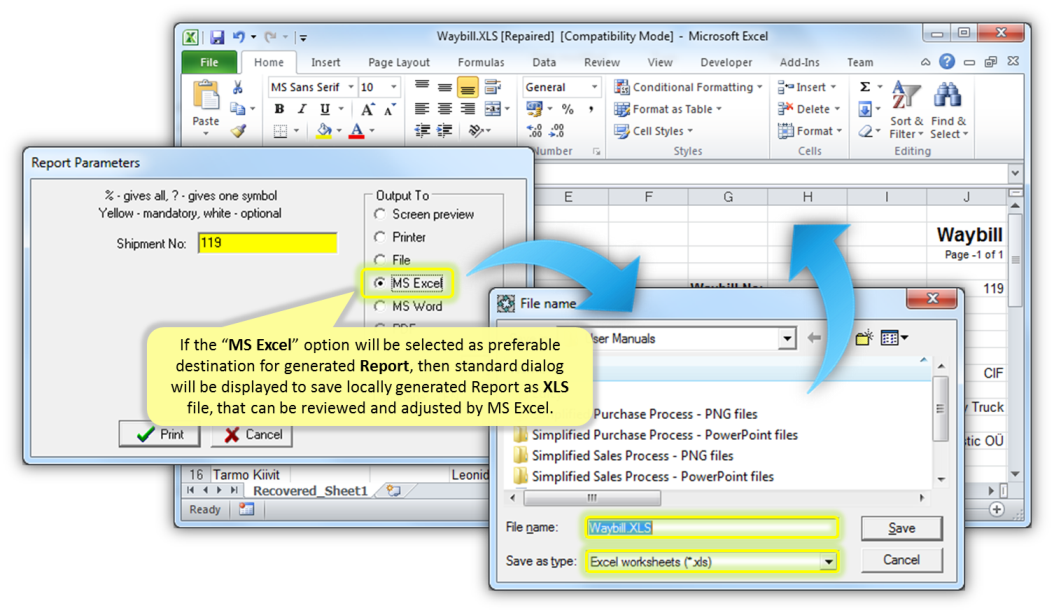The height and width of the screenshot is (613, 1054).
Task: Click the Delete cells button in ribbon
Action: coord(809,109)
